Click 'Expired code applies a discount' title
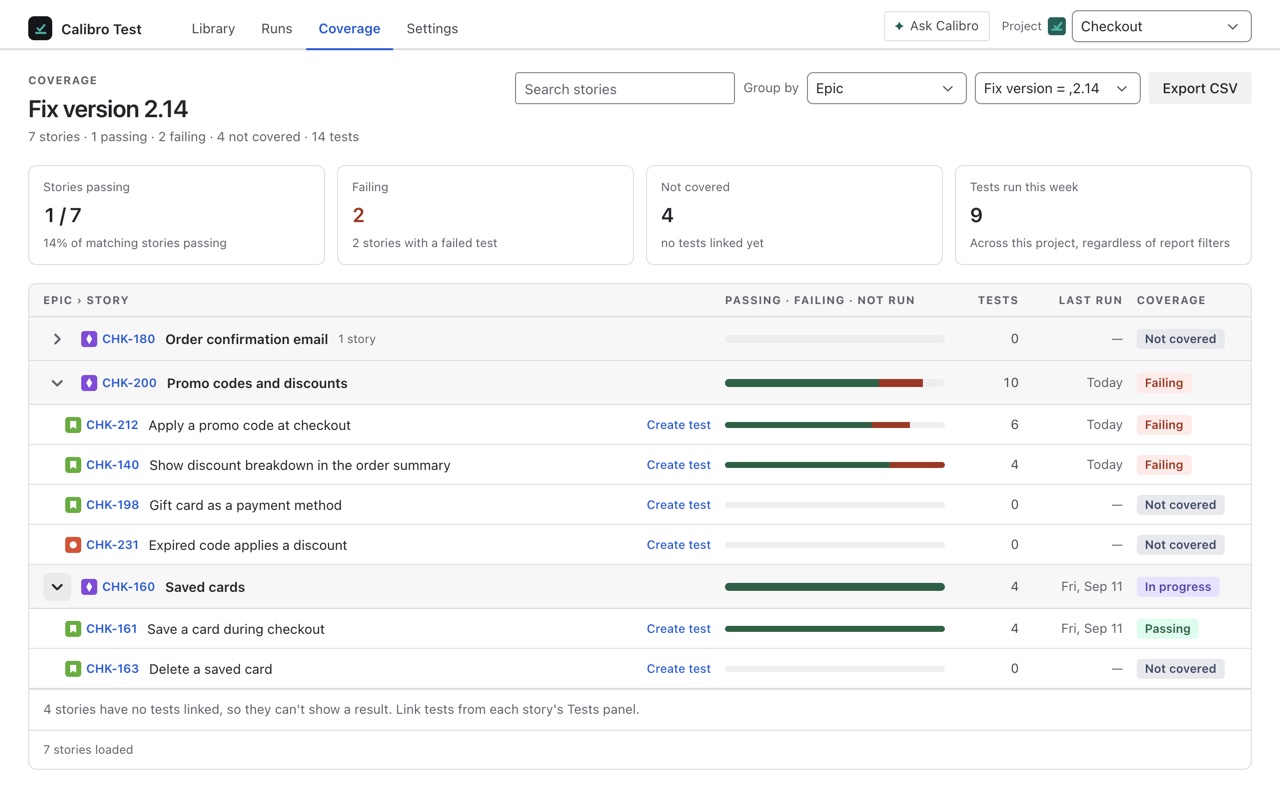Viewport: 1280px width, 800px height. click(248, 545)
